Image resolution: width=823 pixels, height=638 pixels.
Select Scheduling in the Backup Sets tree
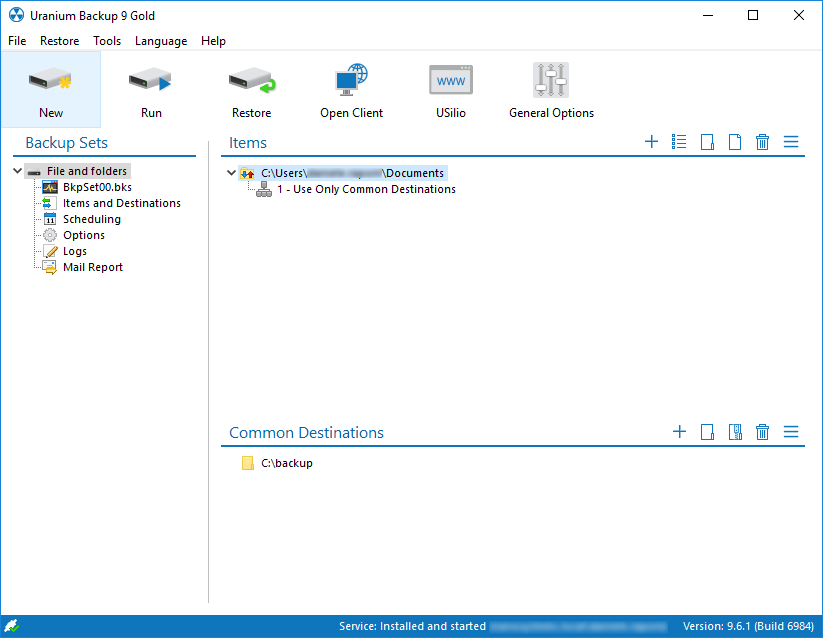point(91,219)
